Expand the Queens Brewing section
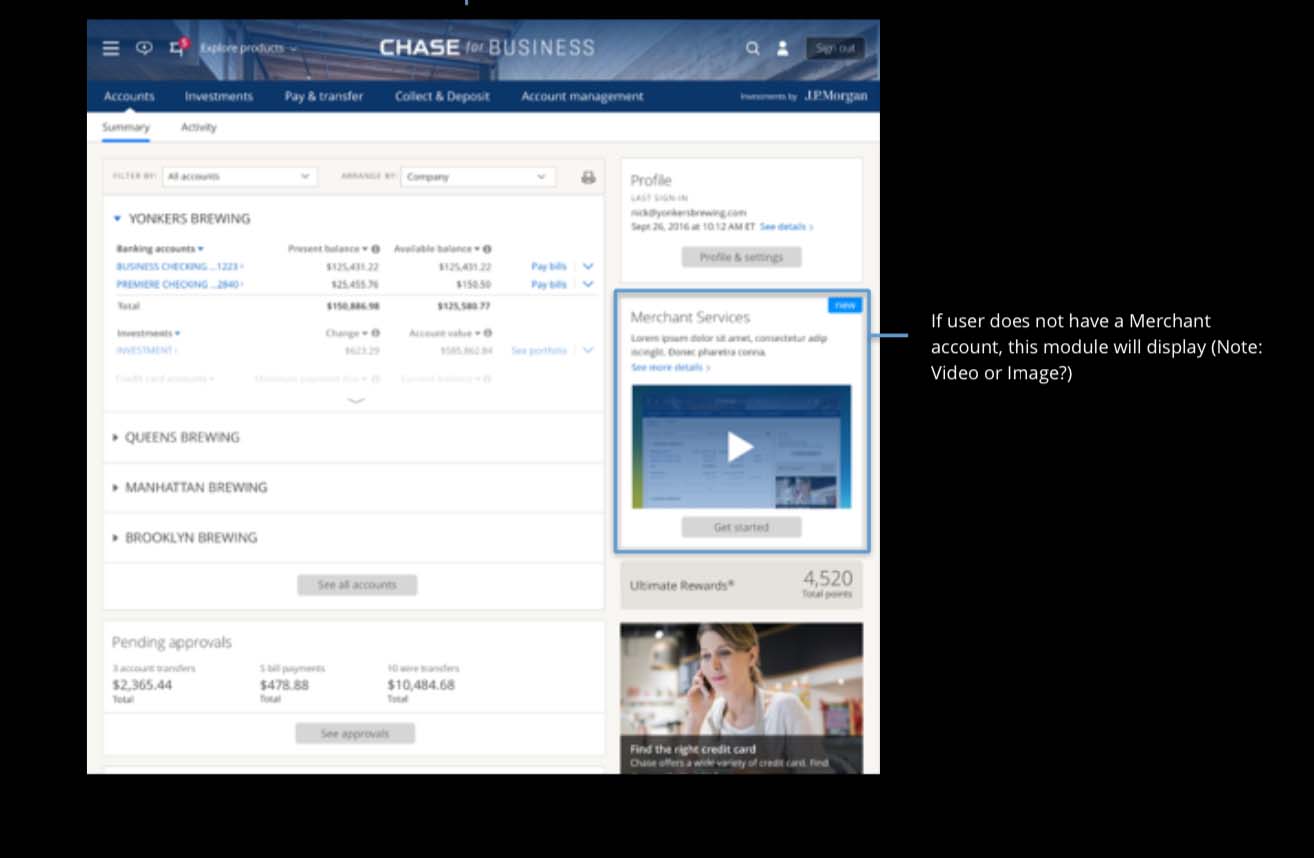Screen dimensions: 1314x858 click(x=115, y=438)
